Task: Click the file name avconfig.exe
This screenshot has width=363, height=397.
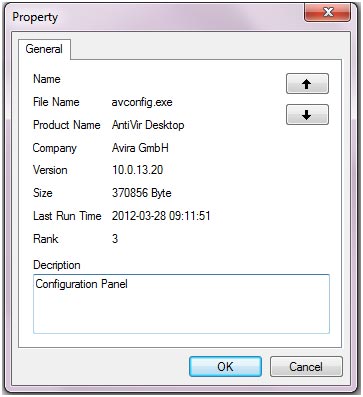Action: (142, 102)
